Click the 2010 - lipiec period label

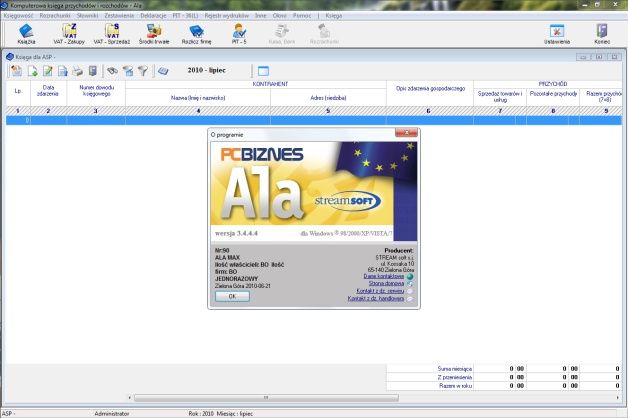click(x=207, y=70)
